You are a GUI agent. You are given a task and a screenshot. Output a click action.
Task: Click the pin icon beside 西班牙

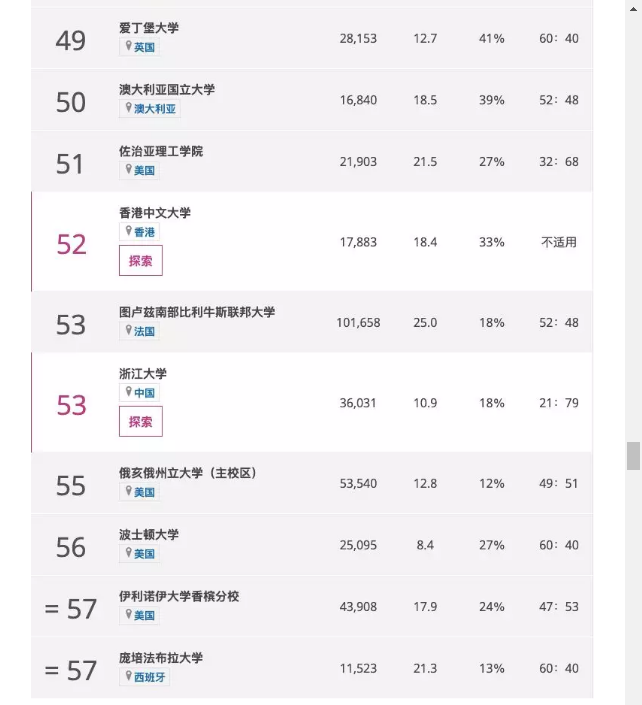pos(129,676)
